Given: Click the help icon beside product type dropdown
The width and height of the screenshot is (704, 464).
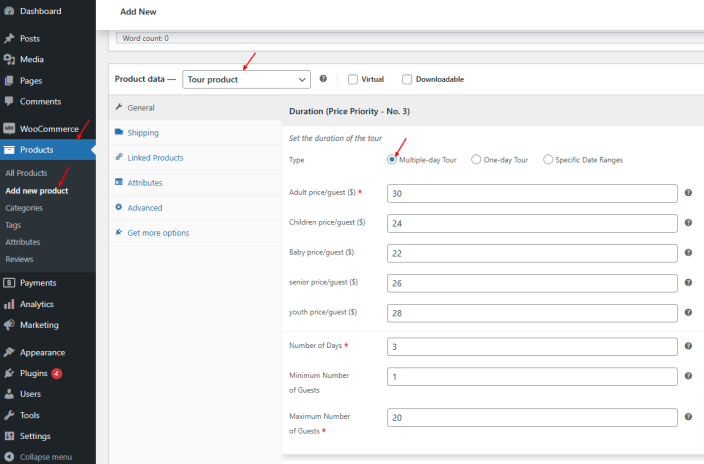Looking at the screenshot, I should pos(323,79).
